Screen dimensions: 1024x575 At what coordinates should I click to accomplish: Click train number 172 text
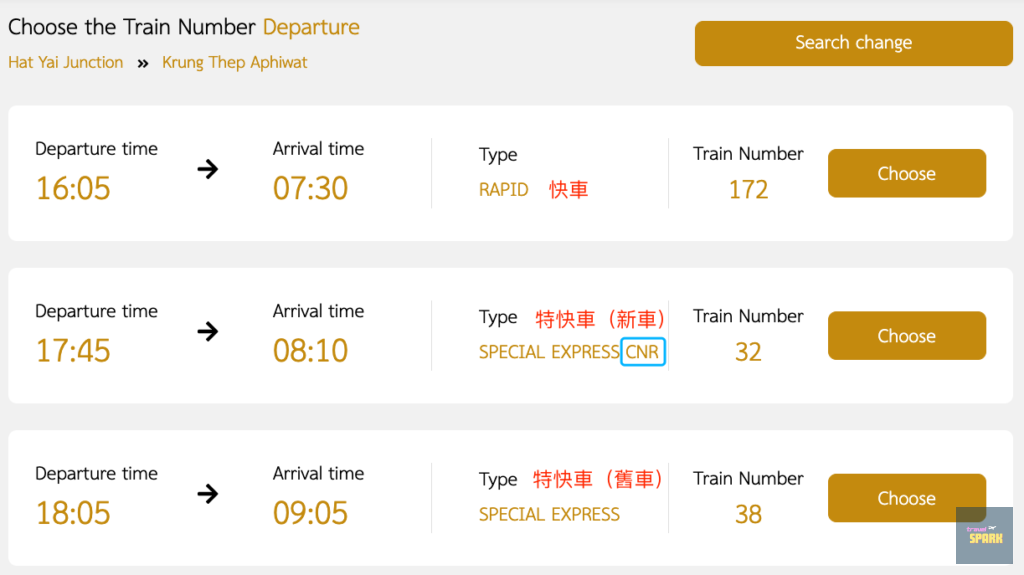click(748, 190)
